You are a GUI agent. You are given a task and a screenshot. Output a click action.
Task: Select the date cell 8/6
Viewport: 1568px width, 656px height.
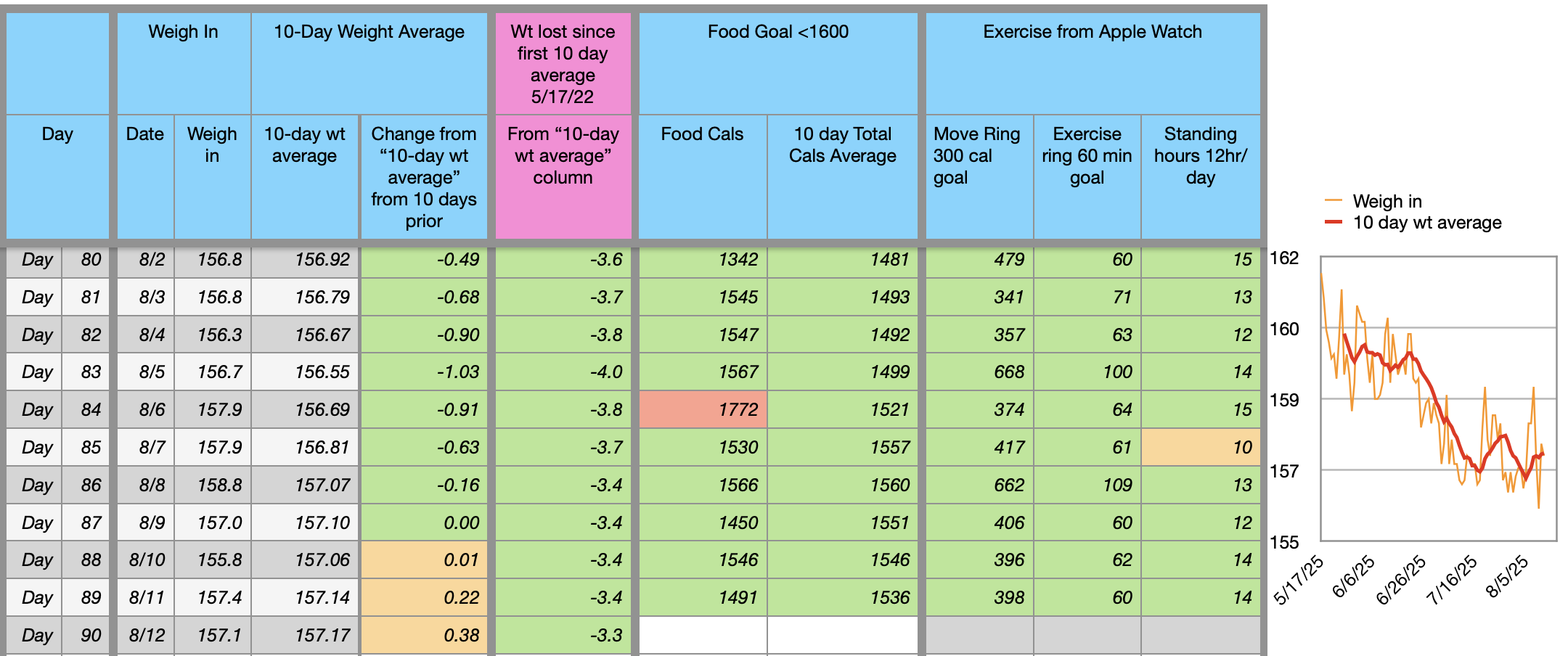[145, 409]
